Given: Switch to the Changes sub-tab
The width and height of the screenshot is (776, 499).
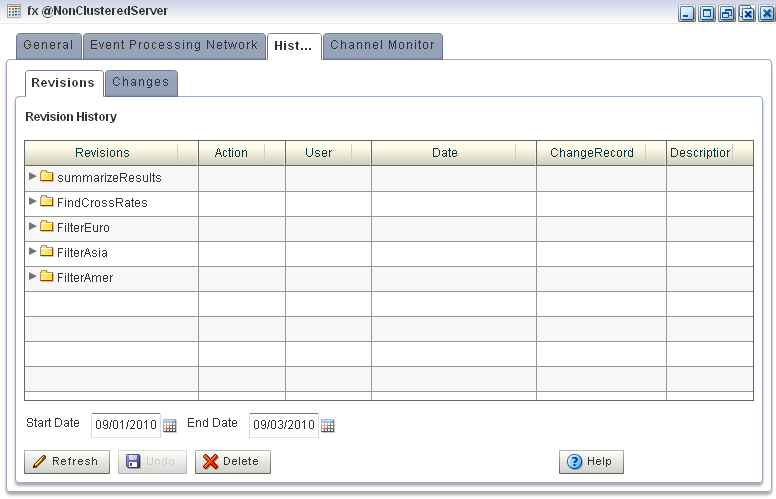Looking at the screenshot, I should (x=141, y=83).
